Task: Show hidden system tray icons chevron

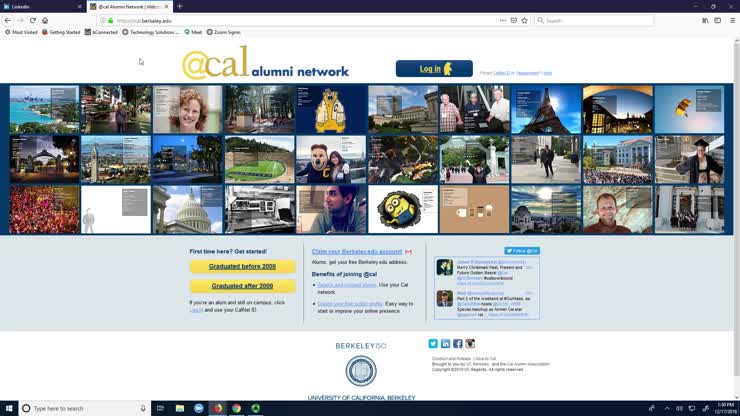Action: point(667,408)
